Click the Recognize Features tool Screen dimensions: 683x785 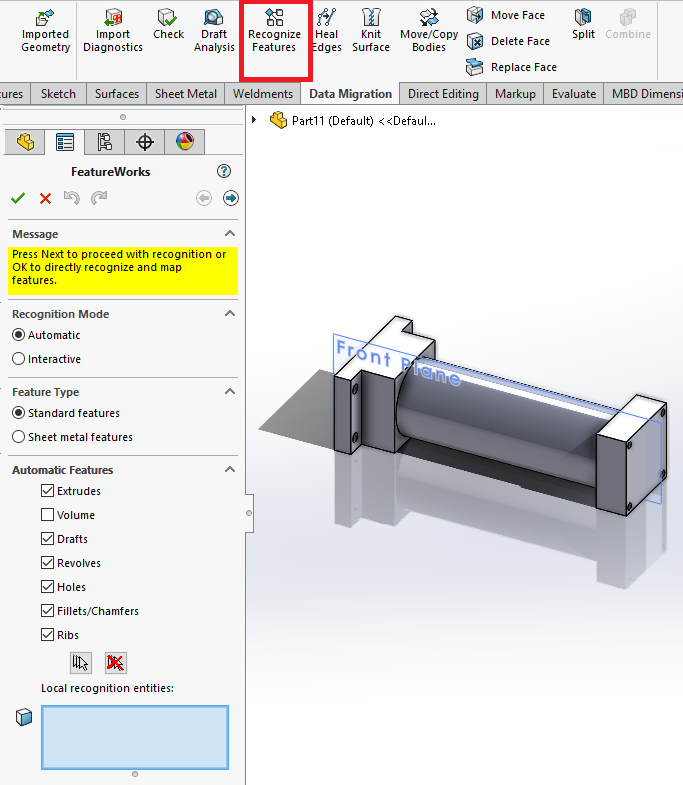[274, 30]
